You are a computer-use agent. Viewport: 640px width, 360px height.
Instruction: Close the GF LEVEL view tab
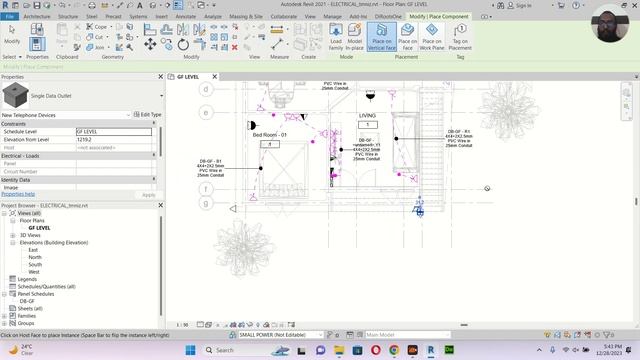[x=215, y=76]
